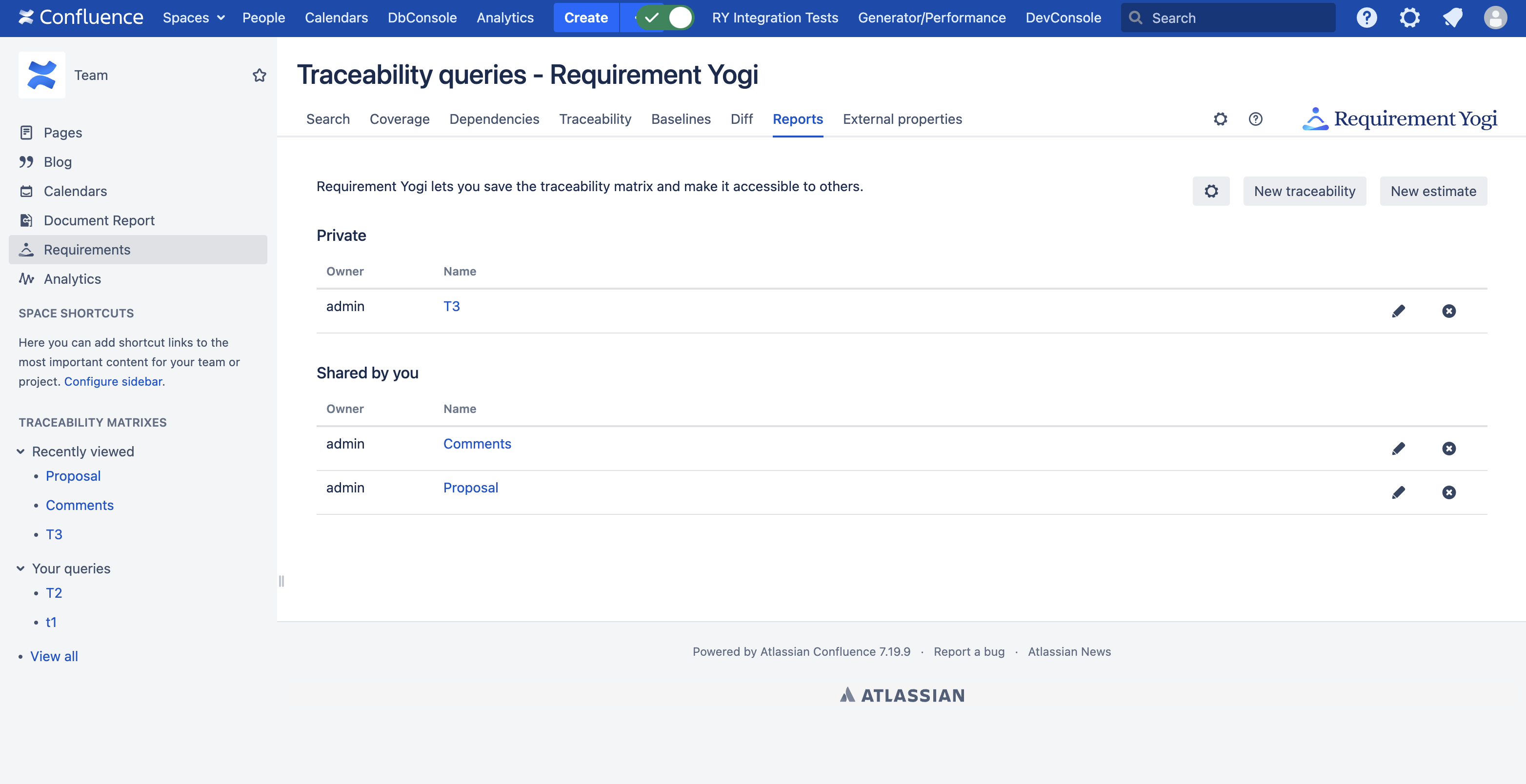The image size is (1526, 784).
Task: Open the Coverage tab
Action: coord(399,119)
